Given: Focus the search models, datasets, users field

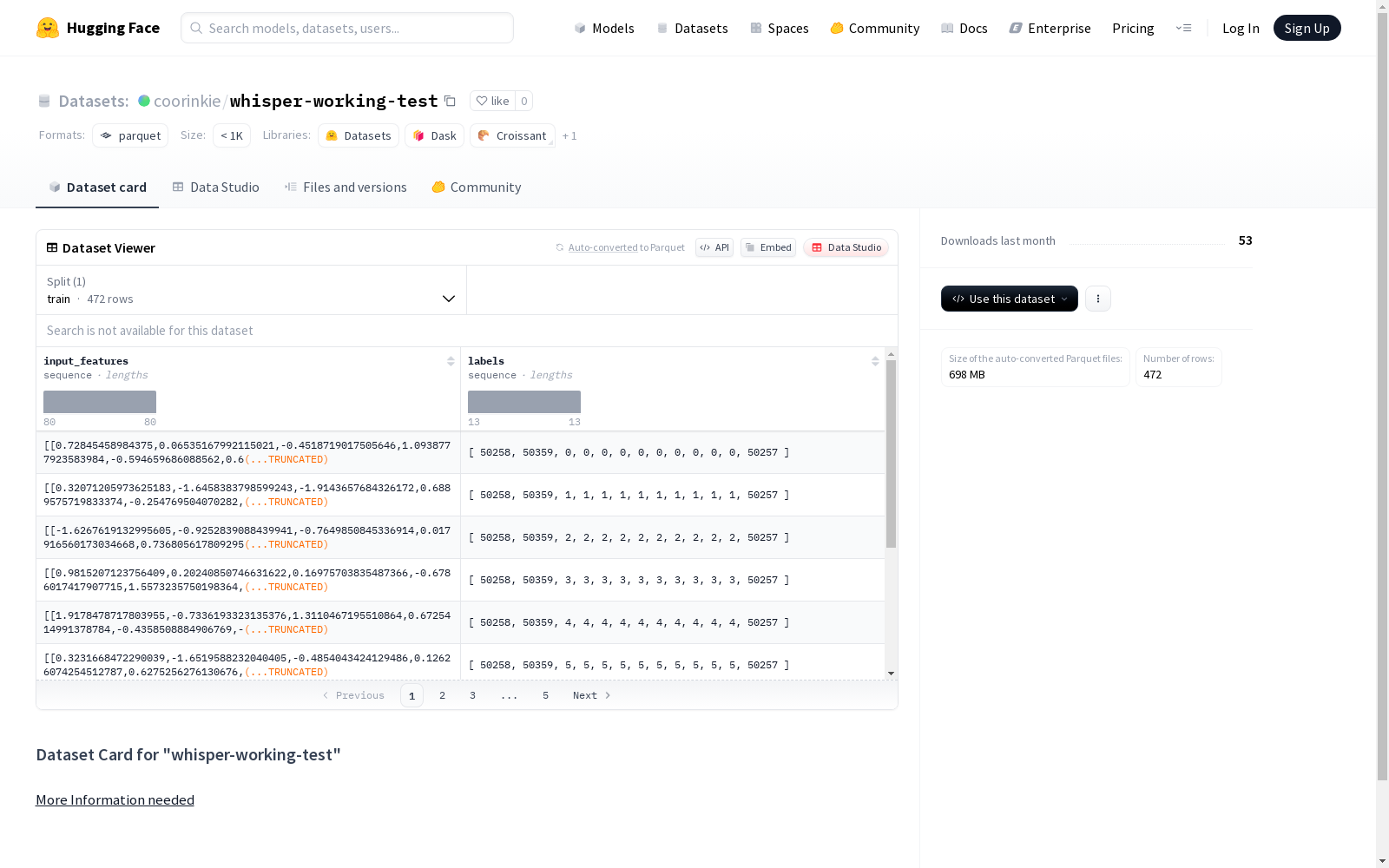Looking at the screenshot, I should (x=347, y=28).
